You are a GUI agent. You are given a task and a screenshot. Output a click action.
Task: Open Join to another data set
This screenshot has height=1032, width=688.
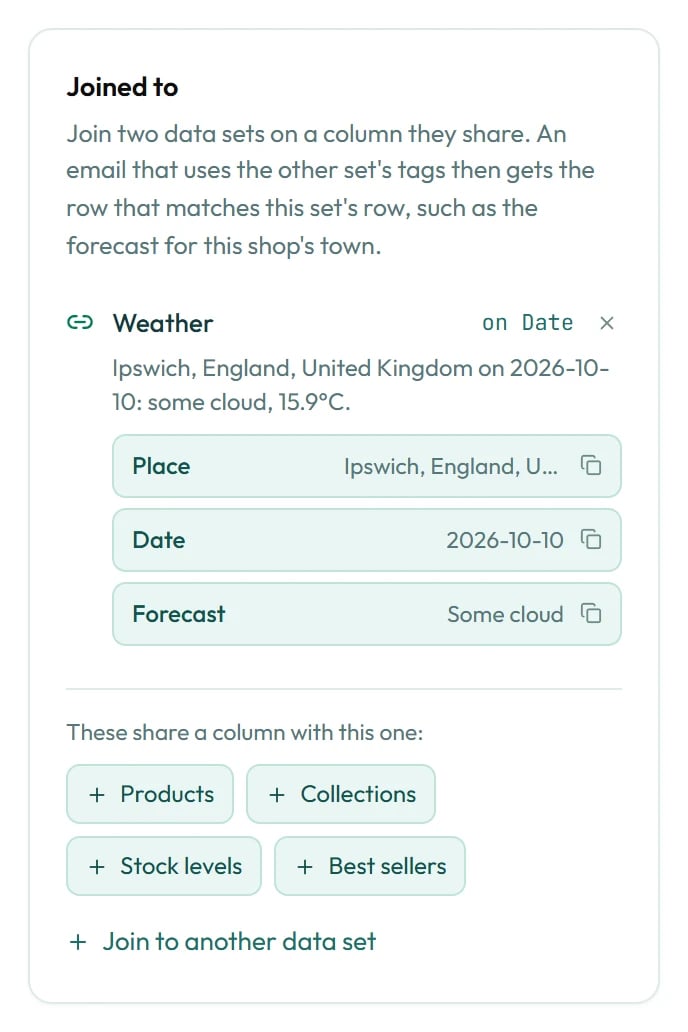[223, 941]
